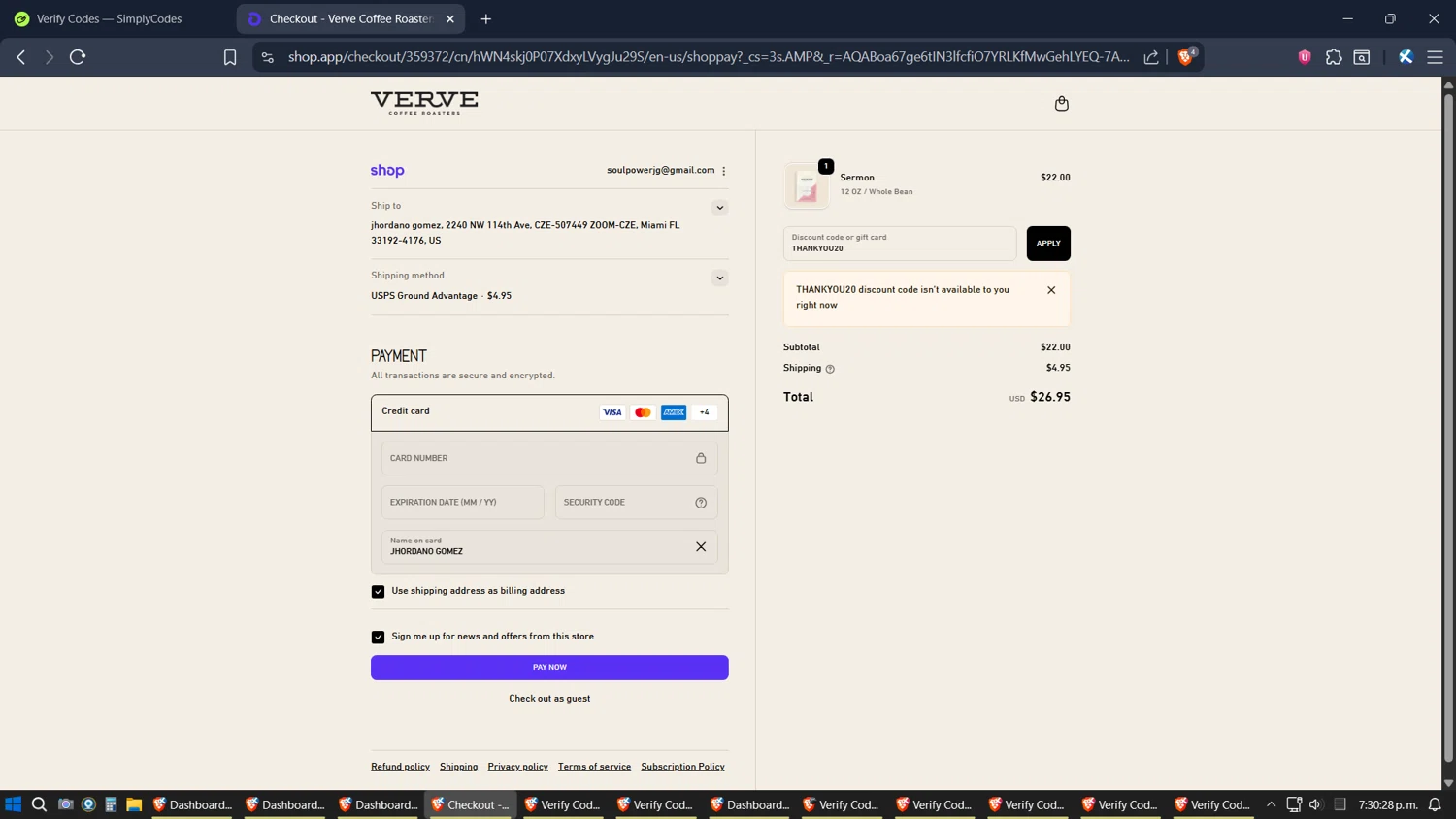Image resolution: width=1456 pixels, height=819 pixels.
Task: Click the American Express logo
Action: point(674,412)
